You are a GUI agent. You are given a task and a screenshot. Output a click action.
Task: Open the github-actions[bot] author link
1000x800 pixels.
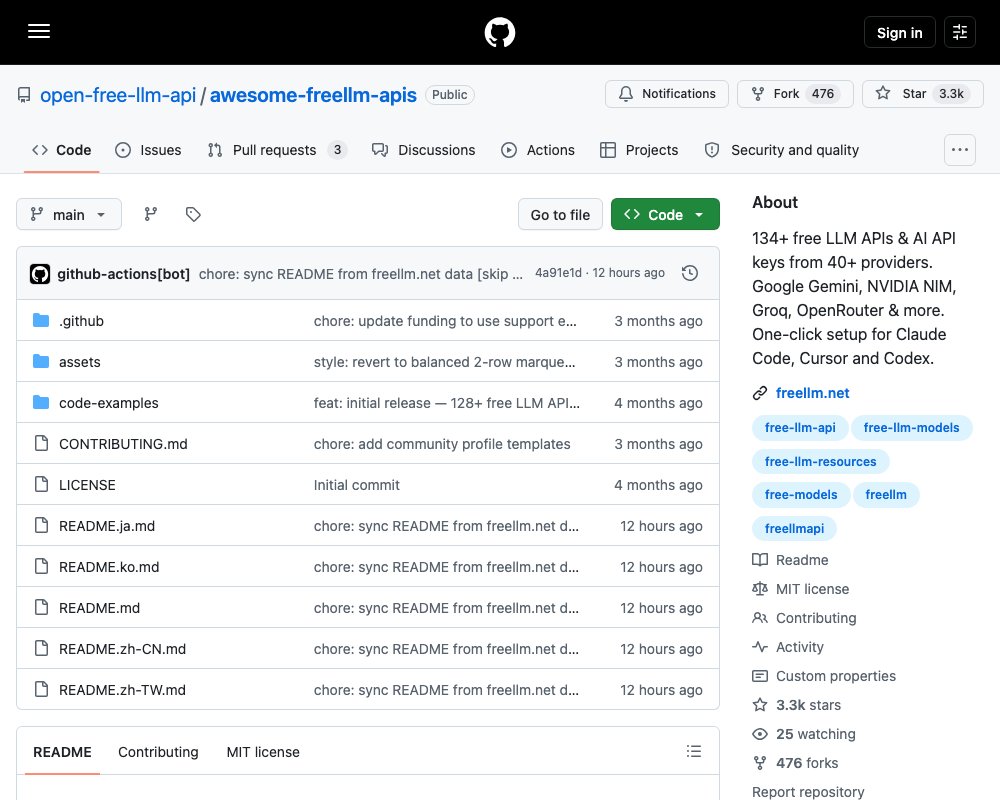pyautogui.click(x=124, y=274)
